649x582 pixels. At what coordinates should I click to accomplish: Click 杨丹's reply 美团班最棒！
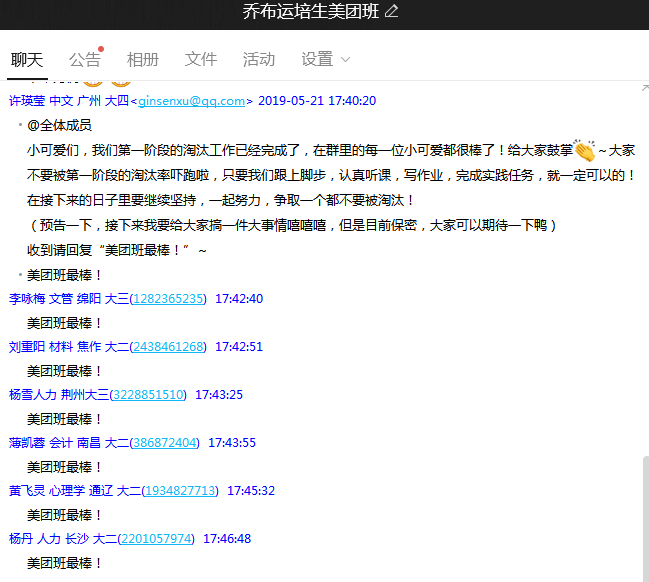[x=65, y=563]
